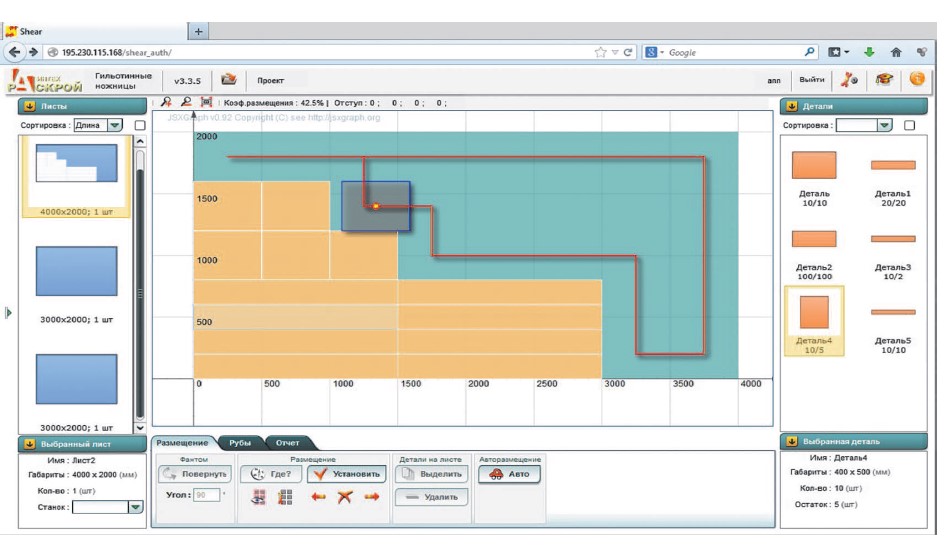Click the zoom in magnifier icon
The image size is (951, 552).
pos(167,102)
